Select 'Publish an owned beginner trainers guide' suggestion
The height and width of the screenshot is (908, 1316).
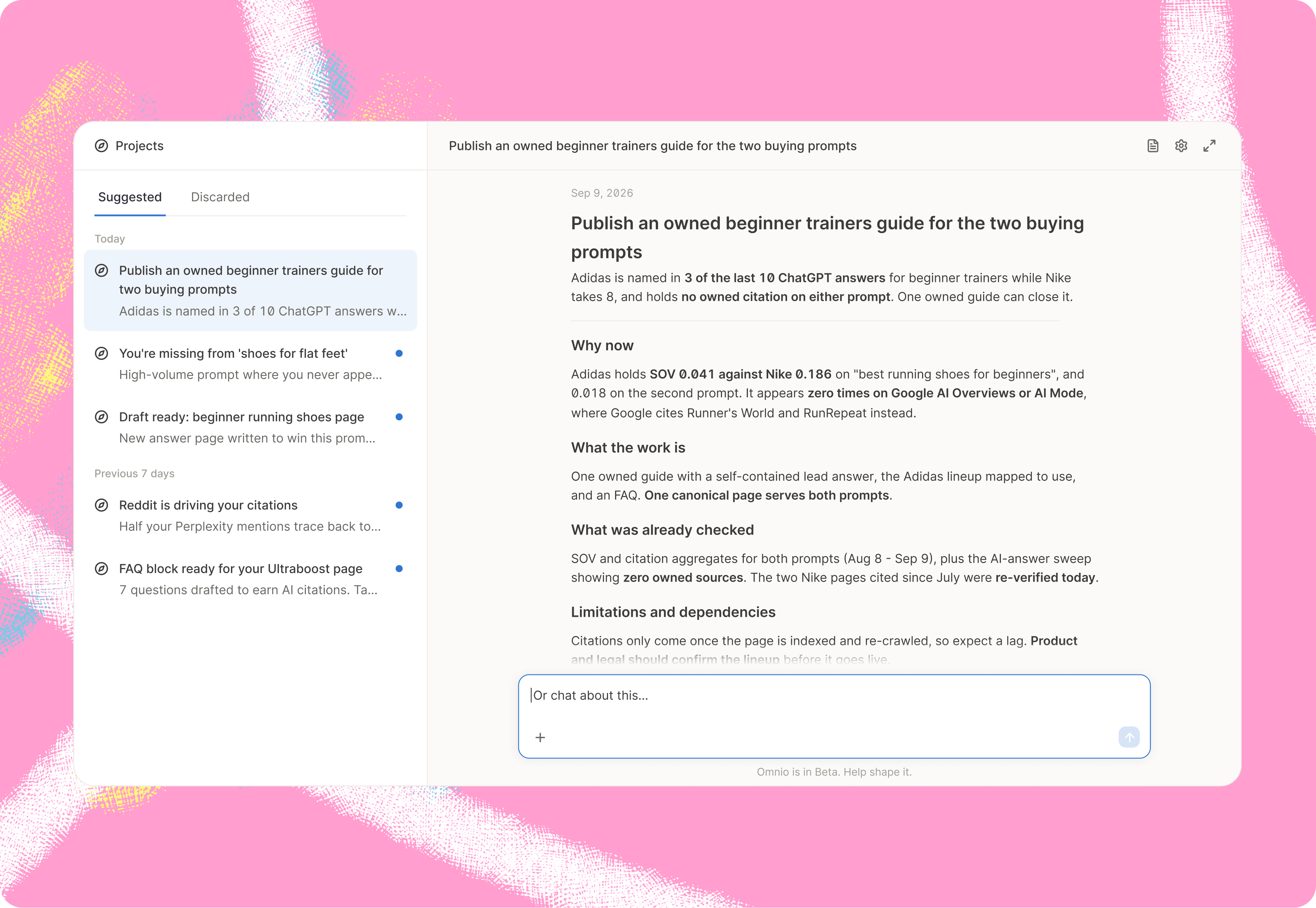pos(250,290)
